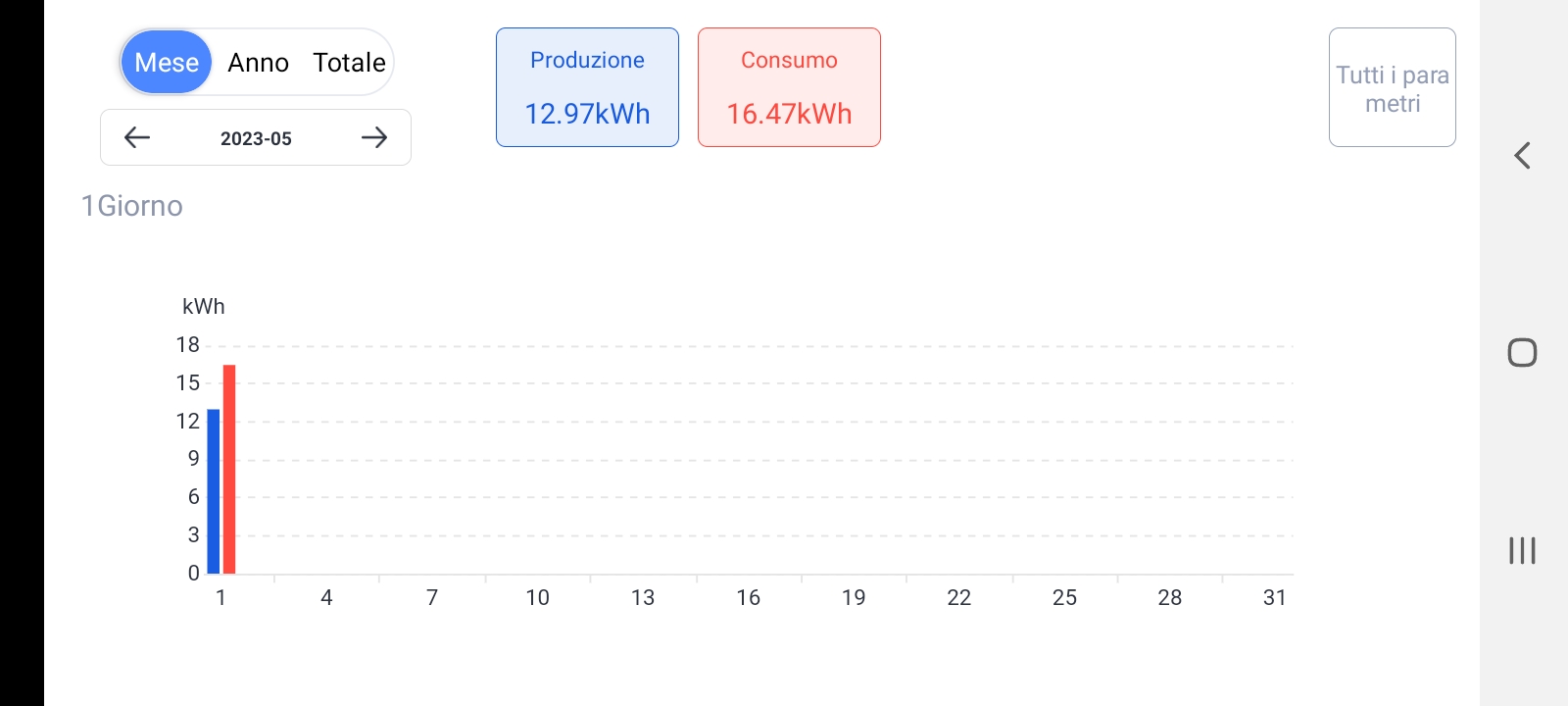Click day 25 on the chart axis
Viewport: 1568px width, 706px height.
[x=1064, y=597]
